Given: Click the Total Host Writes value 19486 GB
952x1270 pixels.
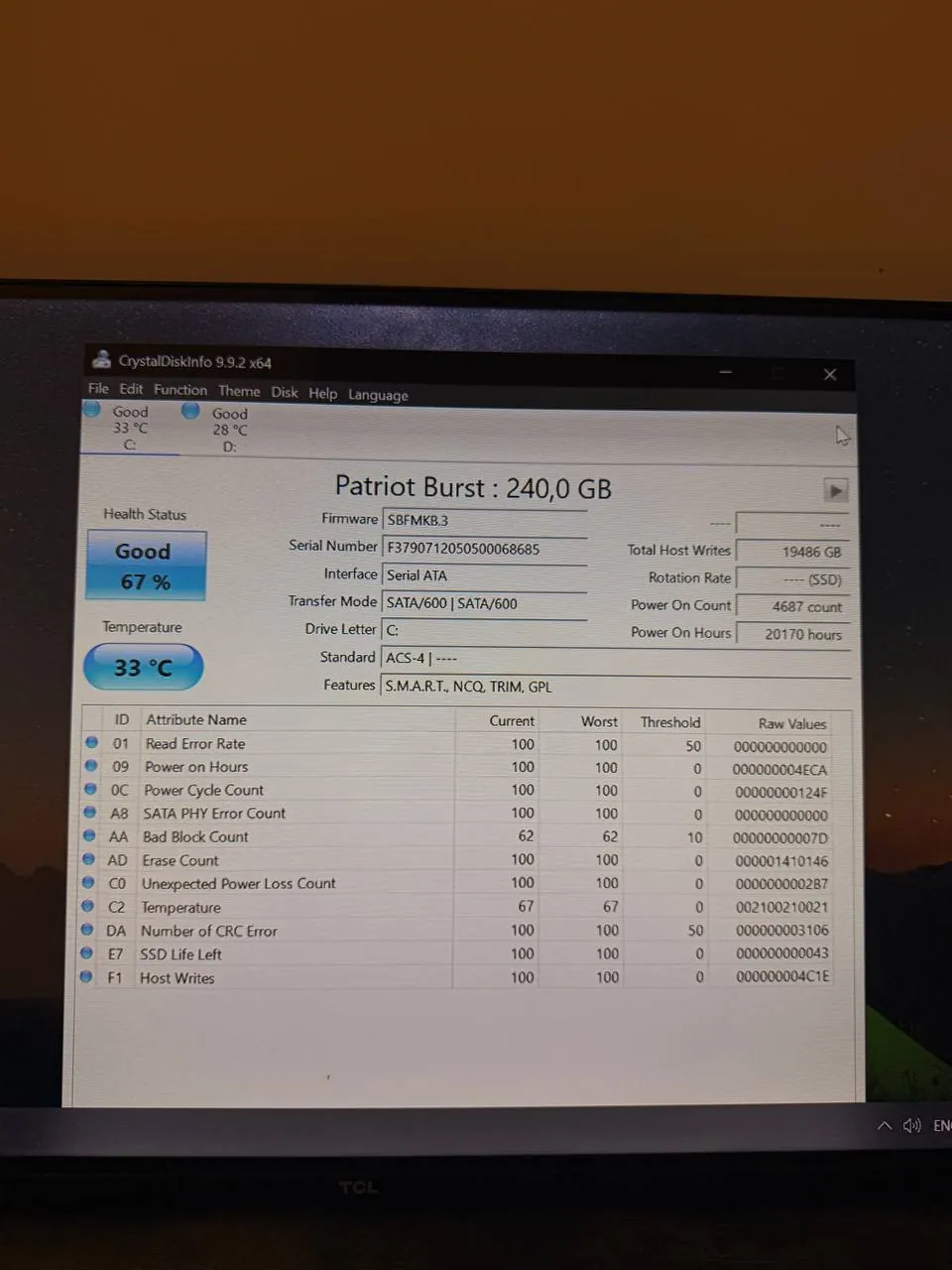Looking at the screenshot, I should 793,552.
